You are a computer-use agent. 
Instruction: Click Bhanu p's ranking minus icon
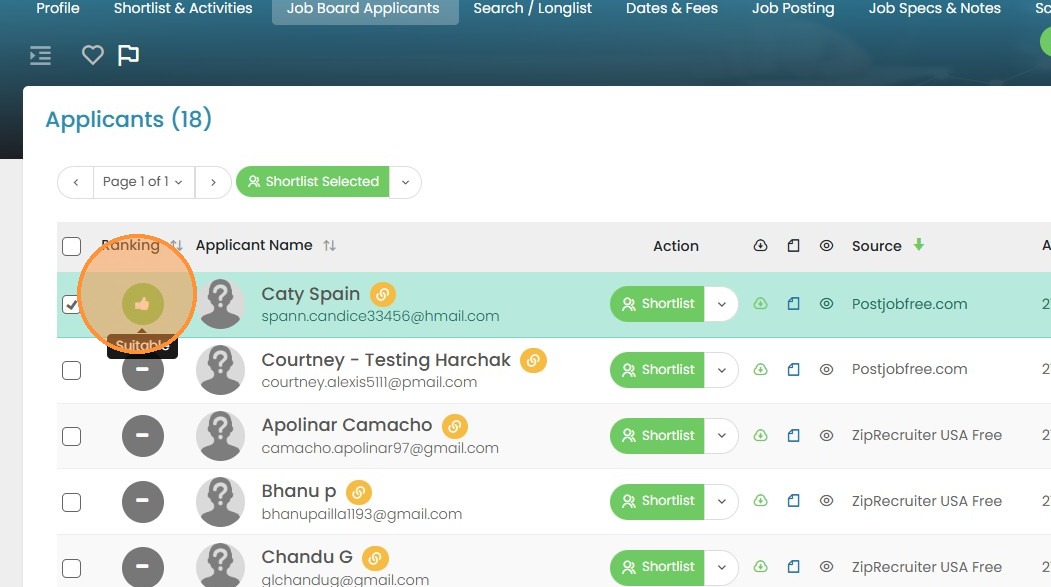point(143,501)
